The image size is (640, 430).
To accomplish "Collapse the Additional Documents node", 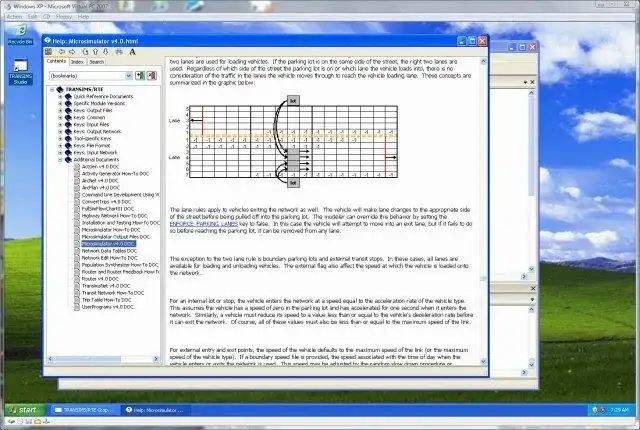I will point(60,160).
